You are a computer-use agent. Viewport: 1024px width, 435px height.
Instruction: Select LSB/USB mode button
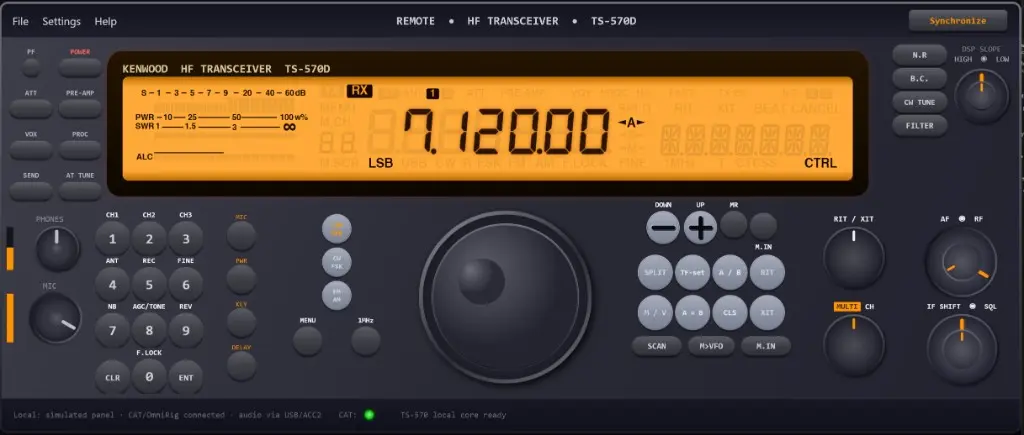(337, 229)
